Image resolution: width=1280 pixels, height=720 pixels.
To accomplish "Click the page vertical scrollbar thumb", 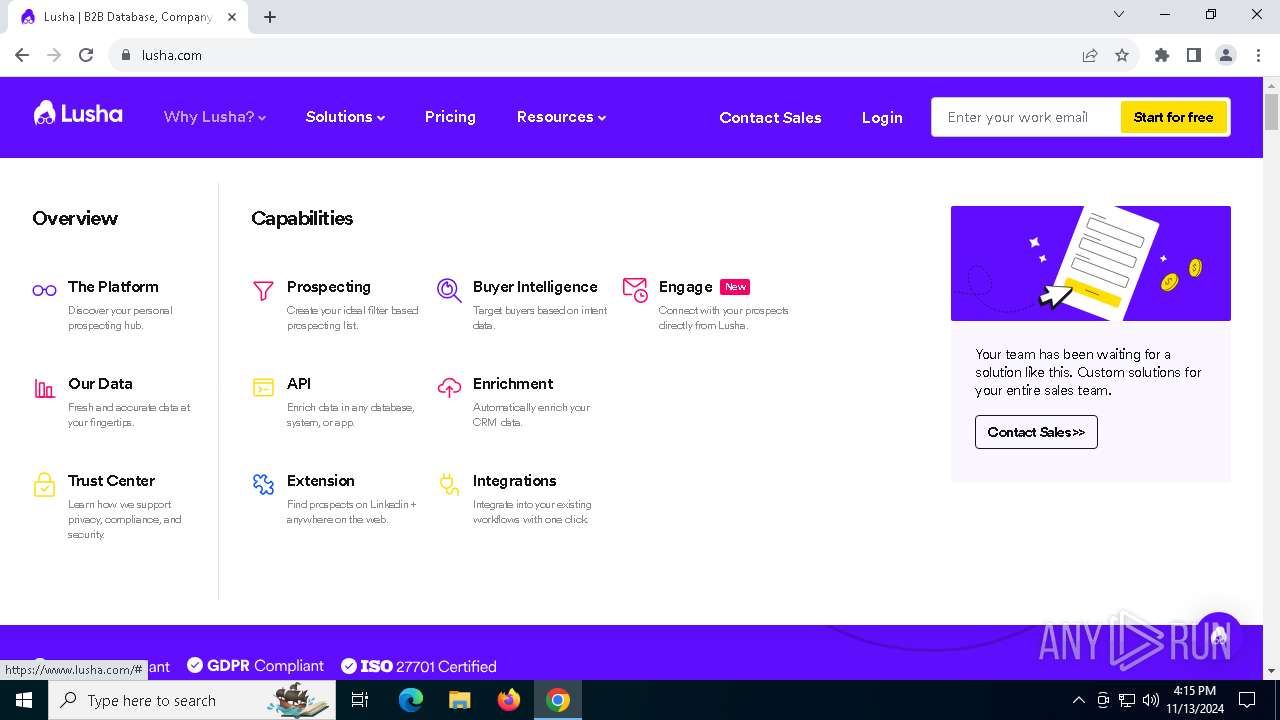I will point(1271,112).
